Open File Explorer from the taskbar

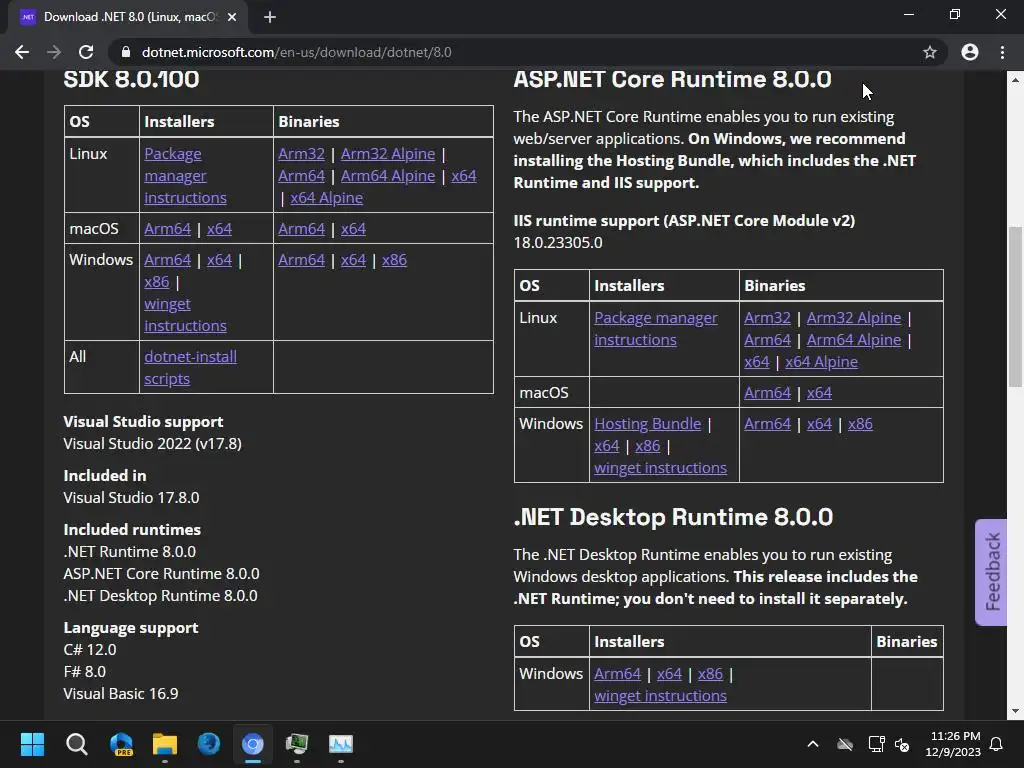pyautogui.click(x=165, y=744)
